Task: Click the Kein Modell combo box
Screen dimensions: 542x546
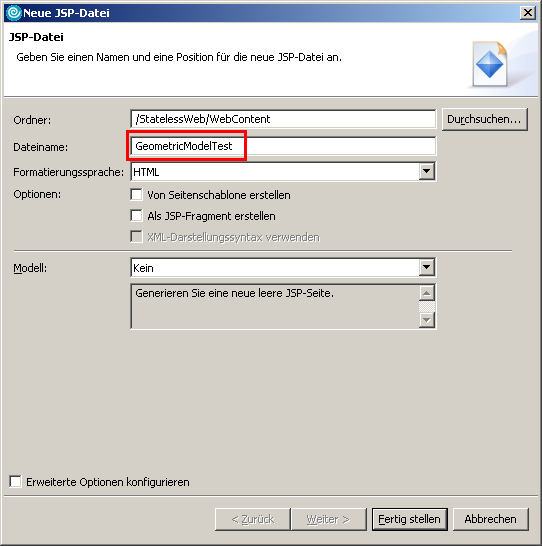Action: (283, 267)
